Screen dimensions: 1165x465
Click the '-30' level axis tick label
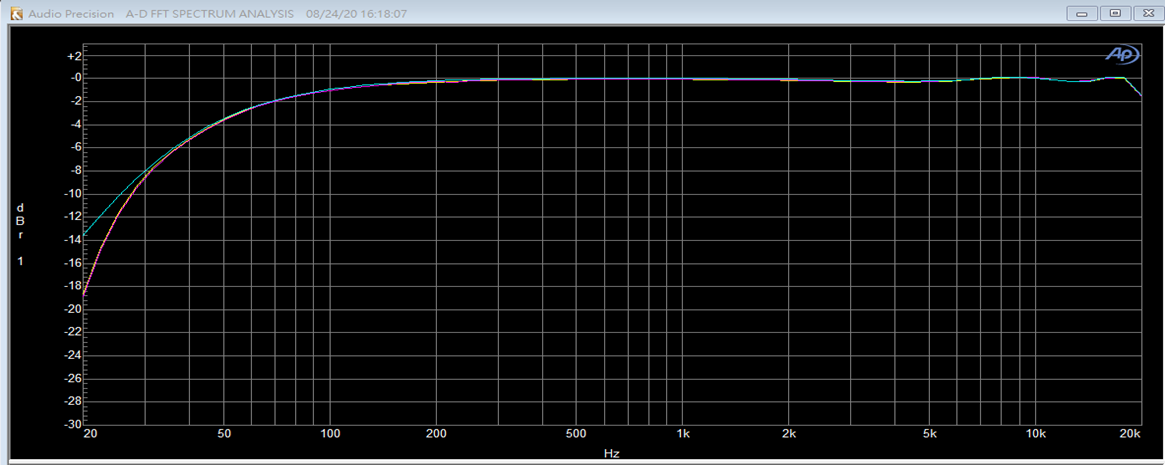71,424
